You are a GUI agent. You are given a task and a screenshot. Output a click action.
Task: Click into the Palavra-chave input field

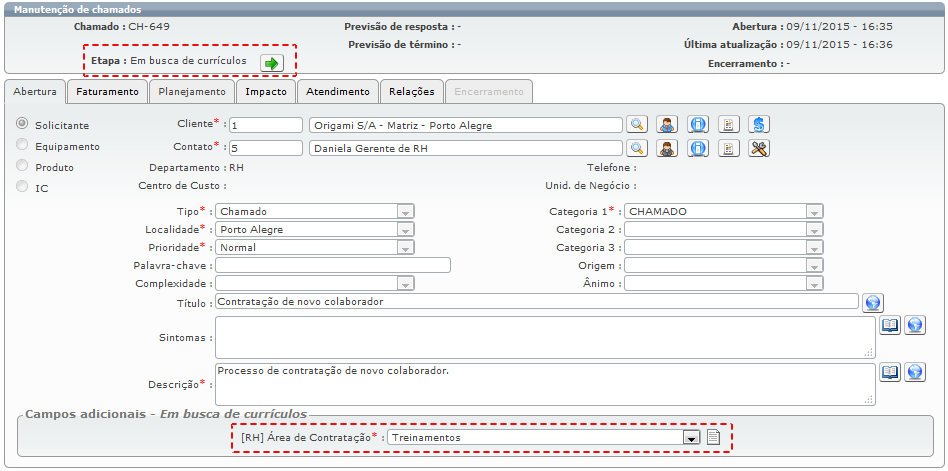(x=332, y=265)
